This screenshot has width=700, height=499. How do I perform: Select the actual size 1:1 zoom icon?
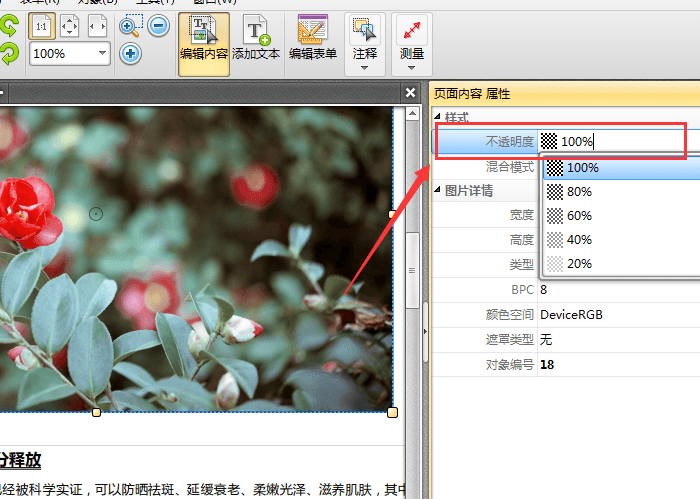[x=42, y=26]
